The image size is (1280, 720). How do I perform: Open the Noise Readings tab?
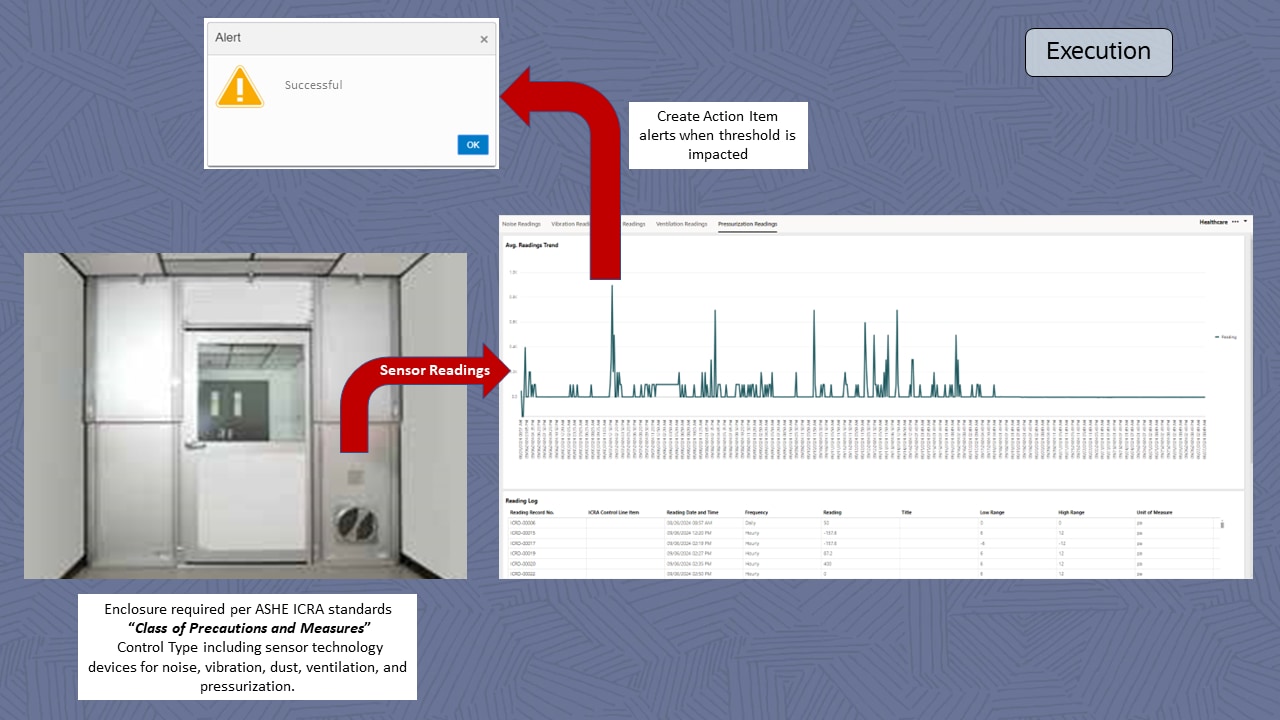click(521, 224)
